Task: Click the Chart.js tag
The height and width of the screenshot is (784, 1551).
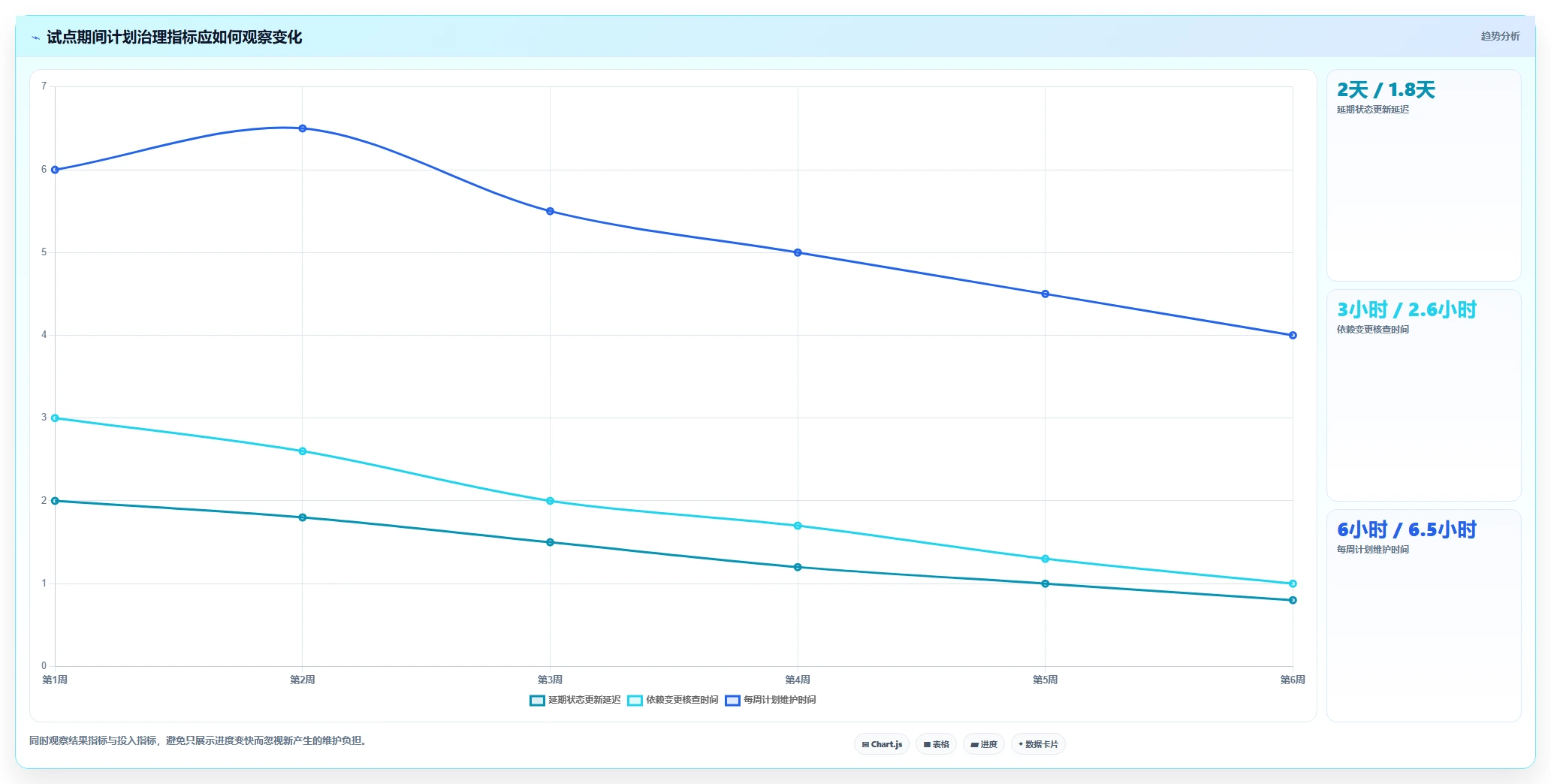Action: 882,744
